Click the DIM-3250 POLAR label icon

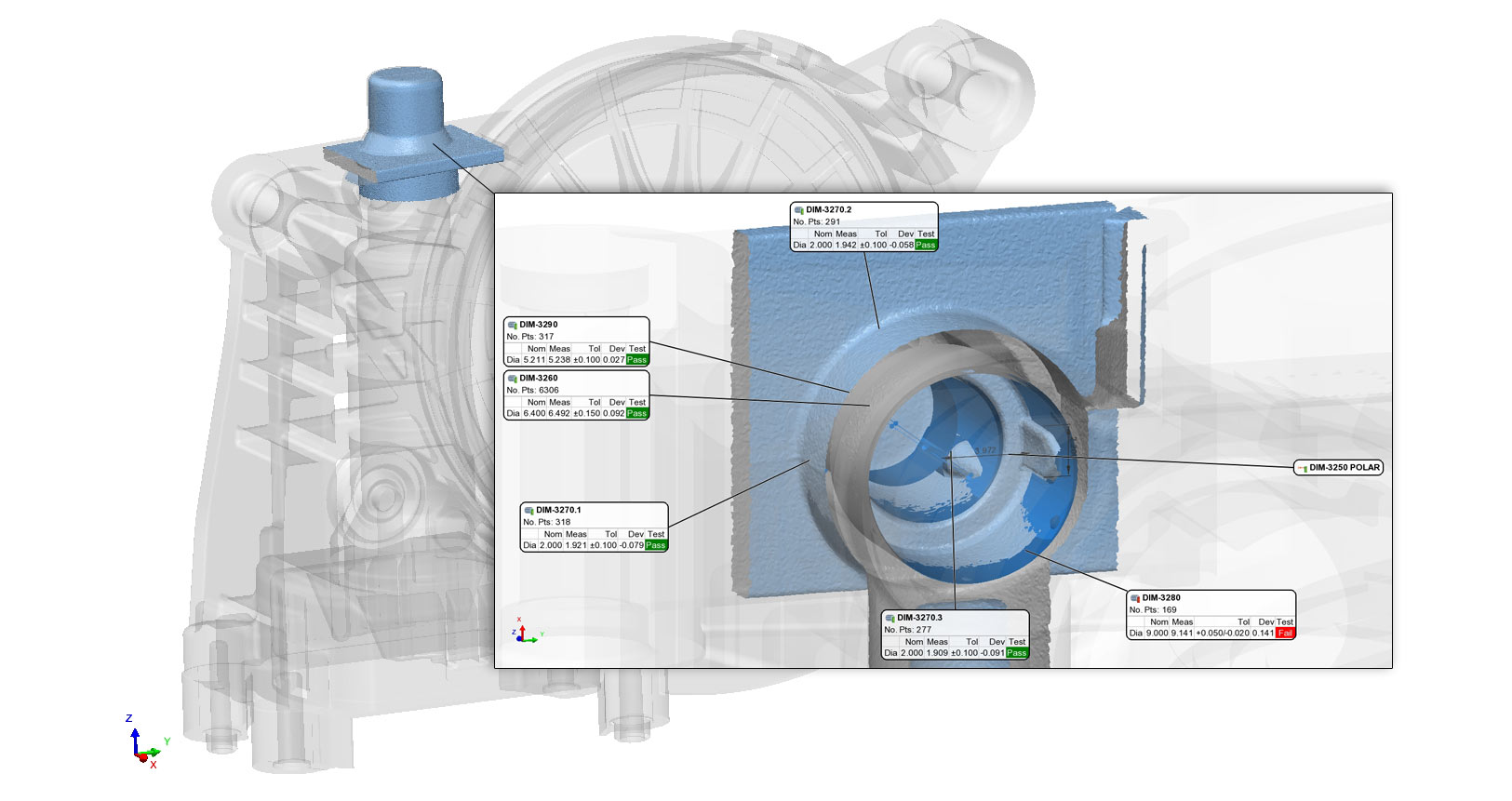tap(1303, 468)
